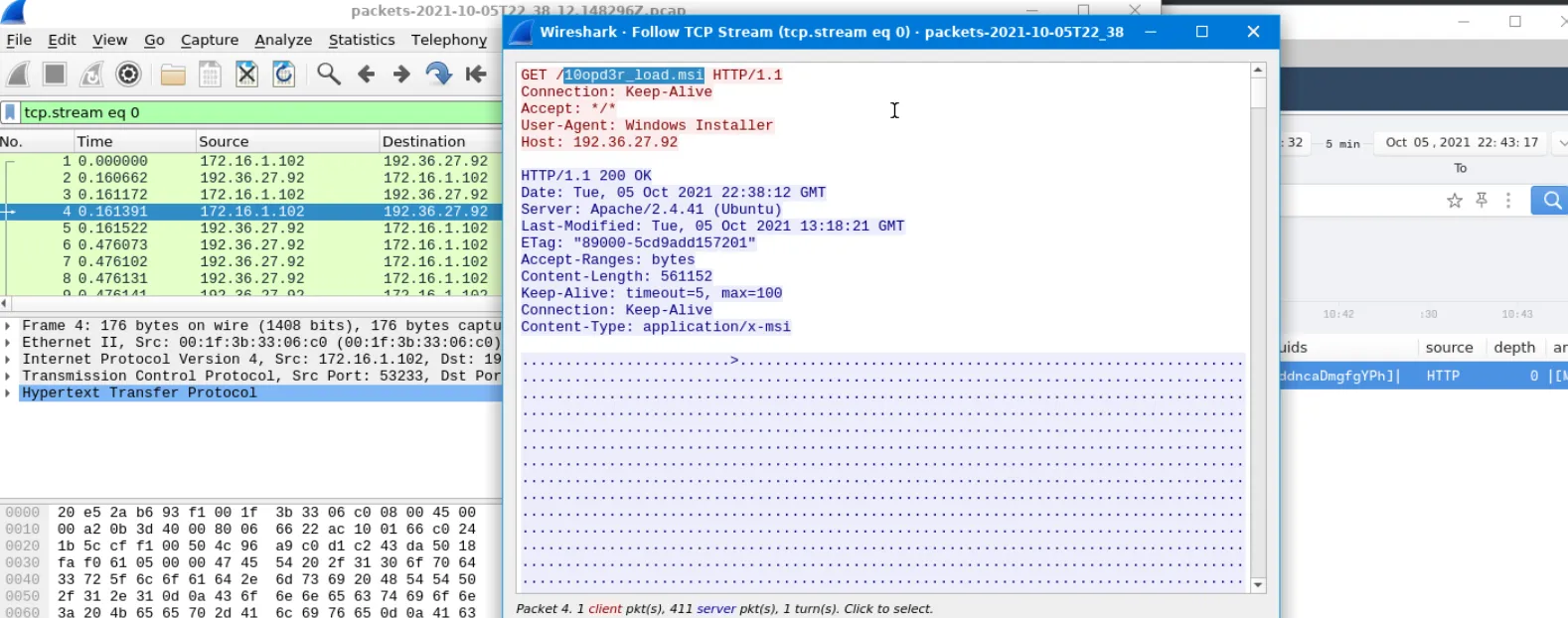Start capturing packets with the shark fin icon
Viewport: 1568px width, 618px height.
[18, 75]
